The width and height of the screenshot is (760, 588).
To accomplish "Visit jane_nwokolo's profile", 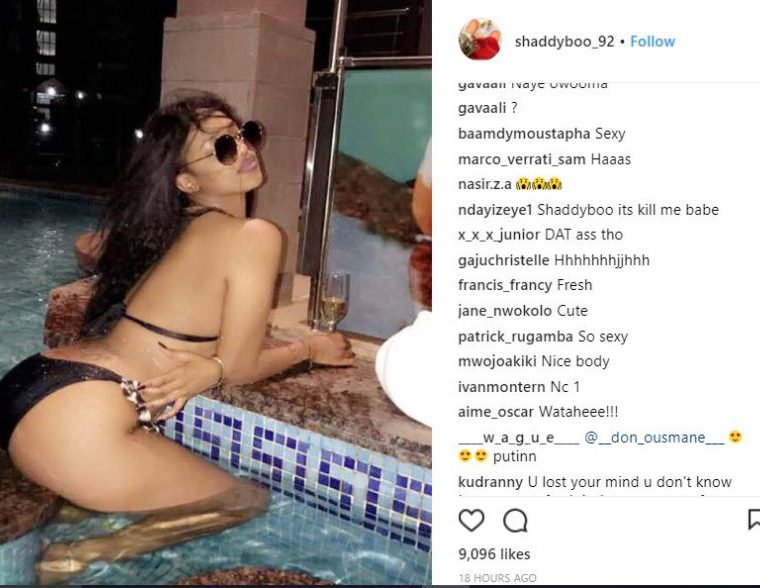I will [x=505, y=311].
